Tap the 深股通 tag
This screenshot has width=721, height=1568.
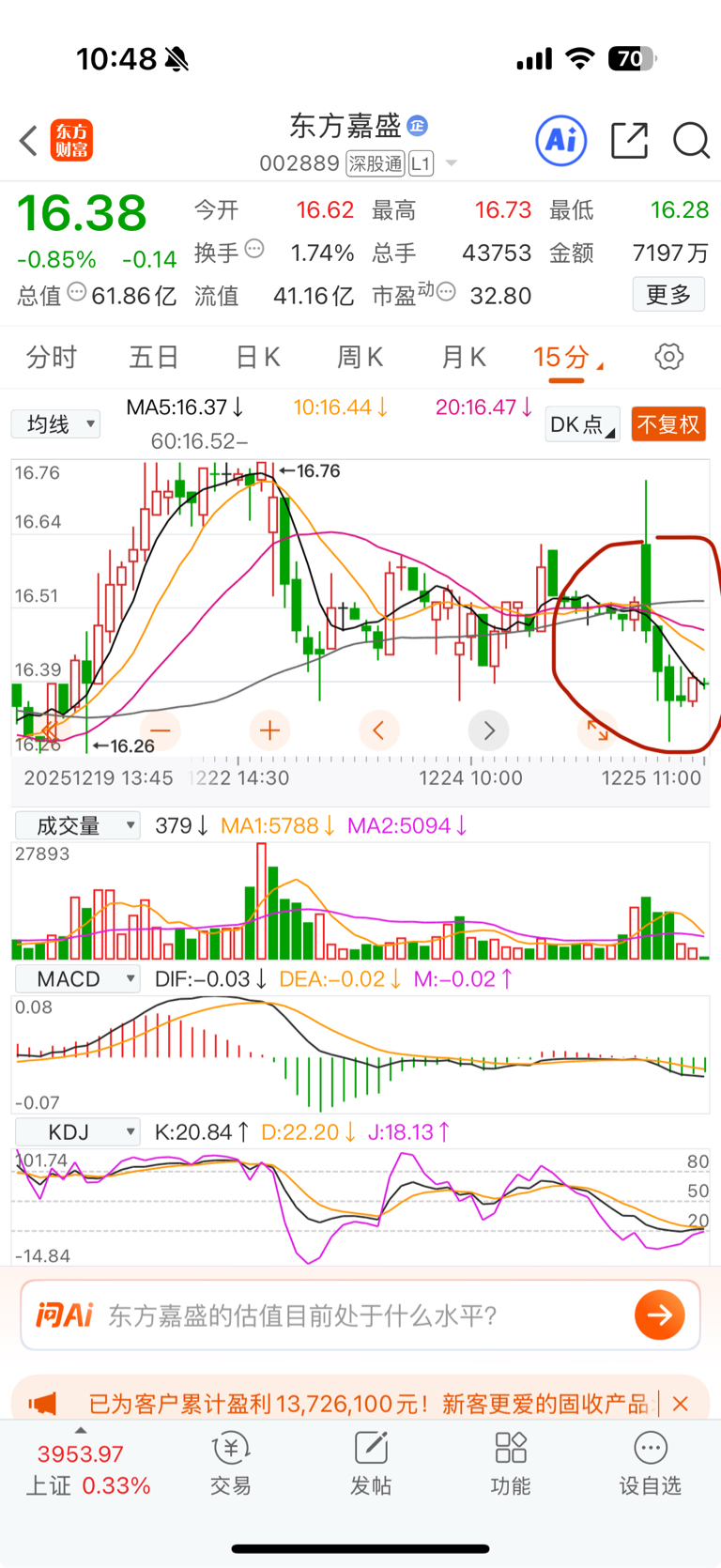pos(376,163)
